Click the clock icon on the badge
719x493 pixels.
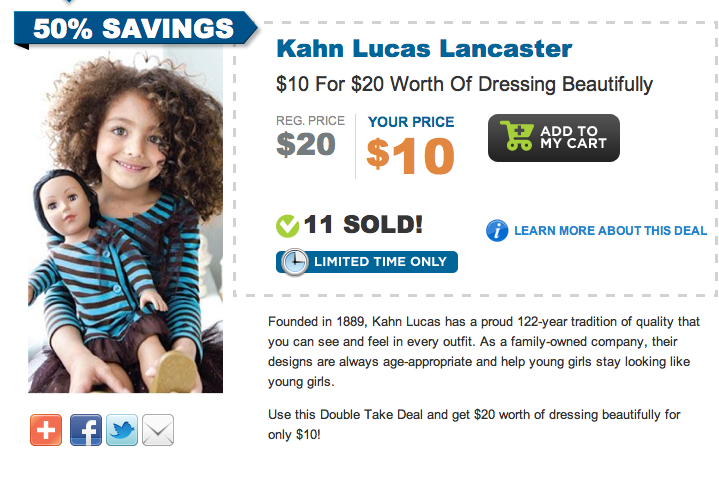[x=294, y=262]
